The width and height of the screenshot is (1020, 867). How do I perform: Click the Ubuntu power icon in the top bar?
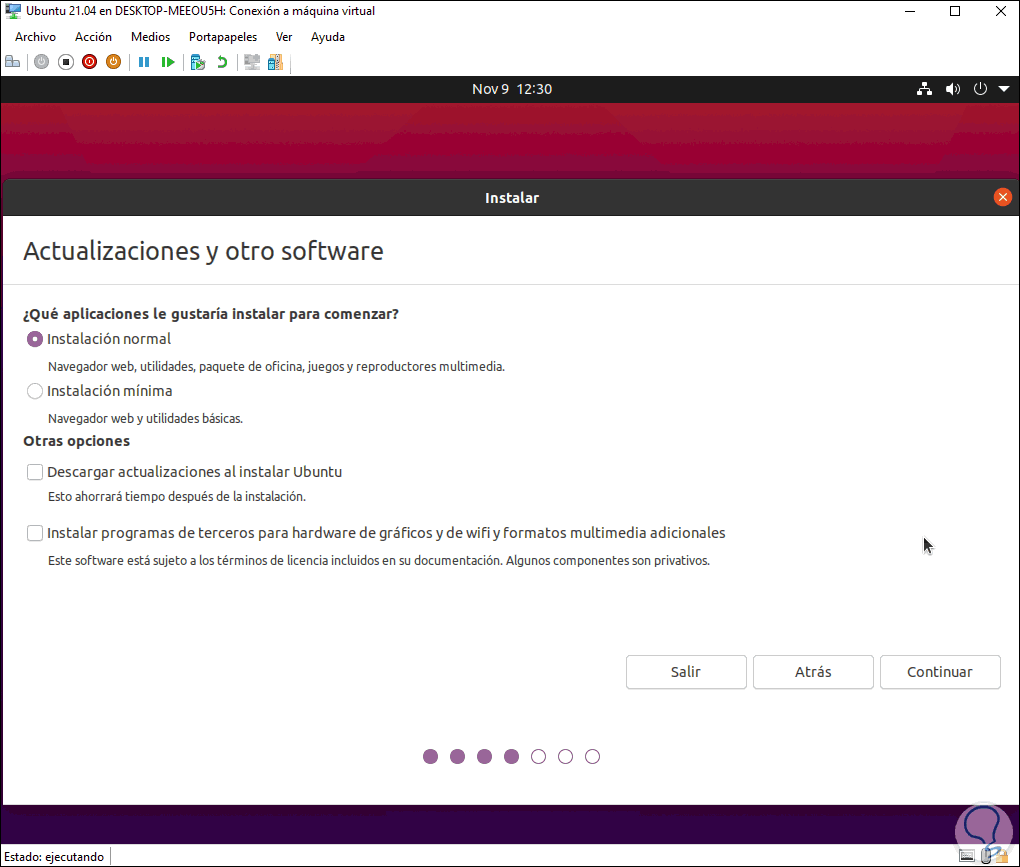pyautogui.click(x=980, y=89)
